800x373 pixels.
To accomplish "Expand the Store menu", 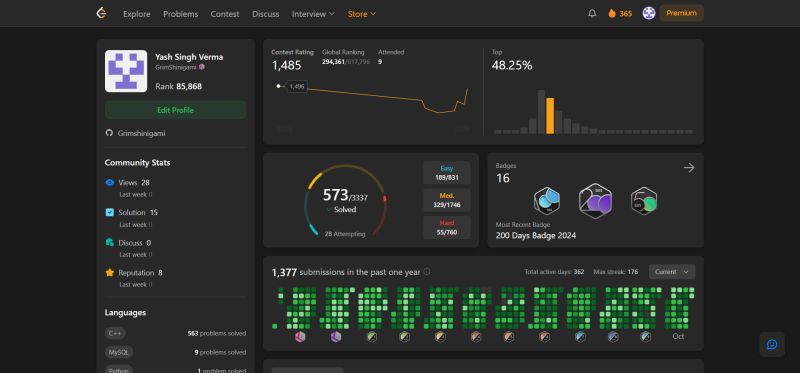I will point(362,14).
